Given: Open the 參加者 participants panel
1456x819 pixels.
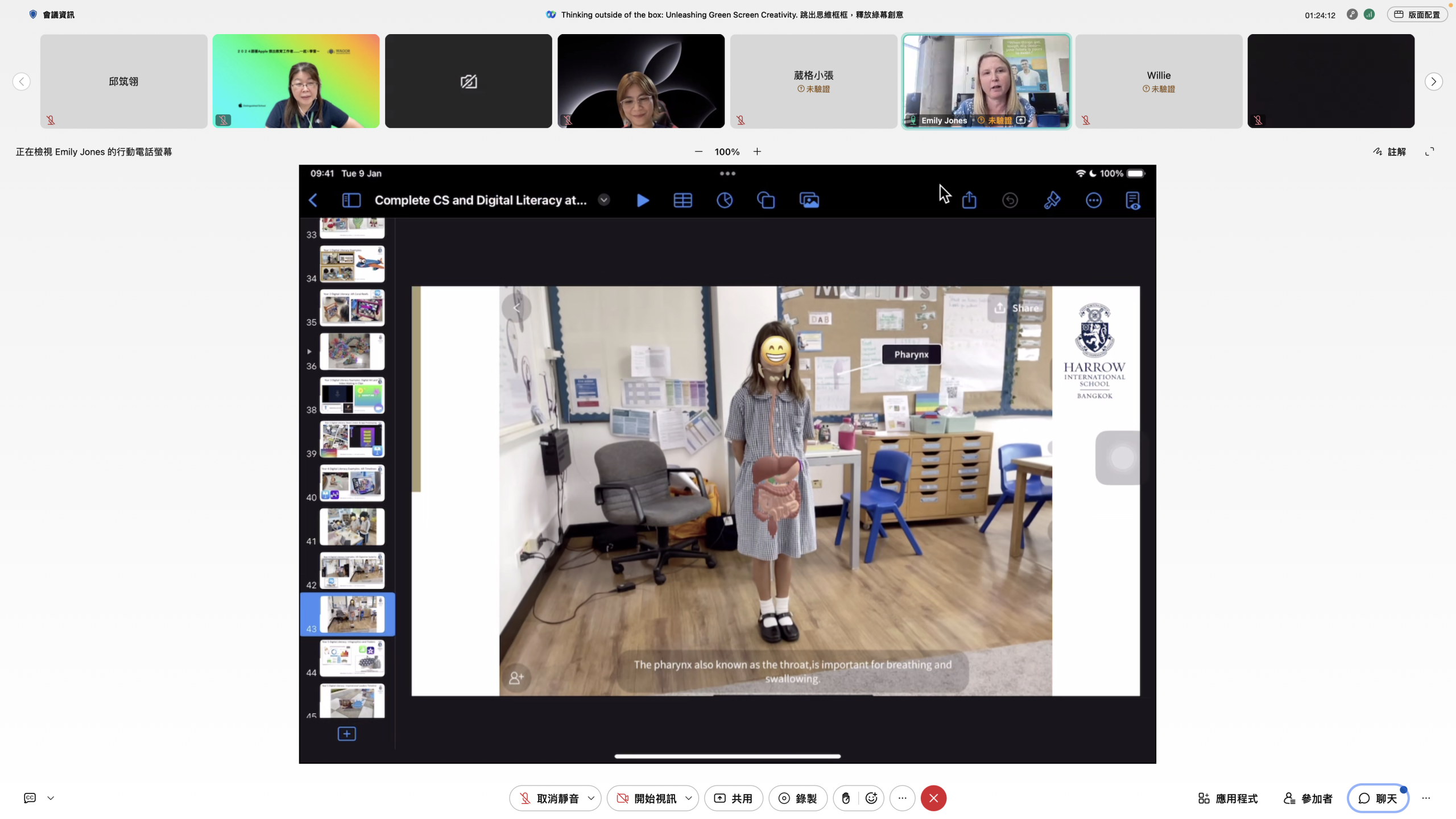Looking at the screenshot, I should point(1308,798).
